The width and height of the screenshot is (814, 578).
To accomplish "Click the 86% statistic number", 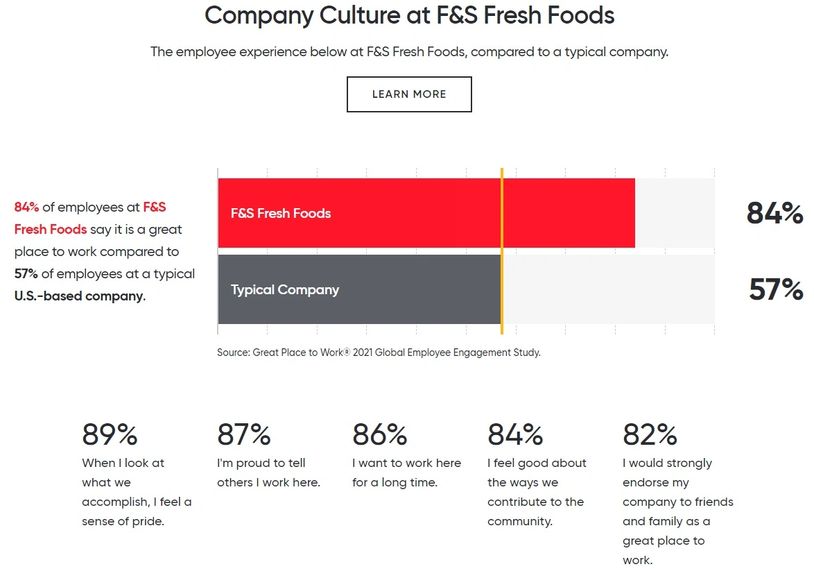I will click(x=380, y=435).
